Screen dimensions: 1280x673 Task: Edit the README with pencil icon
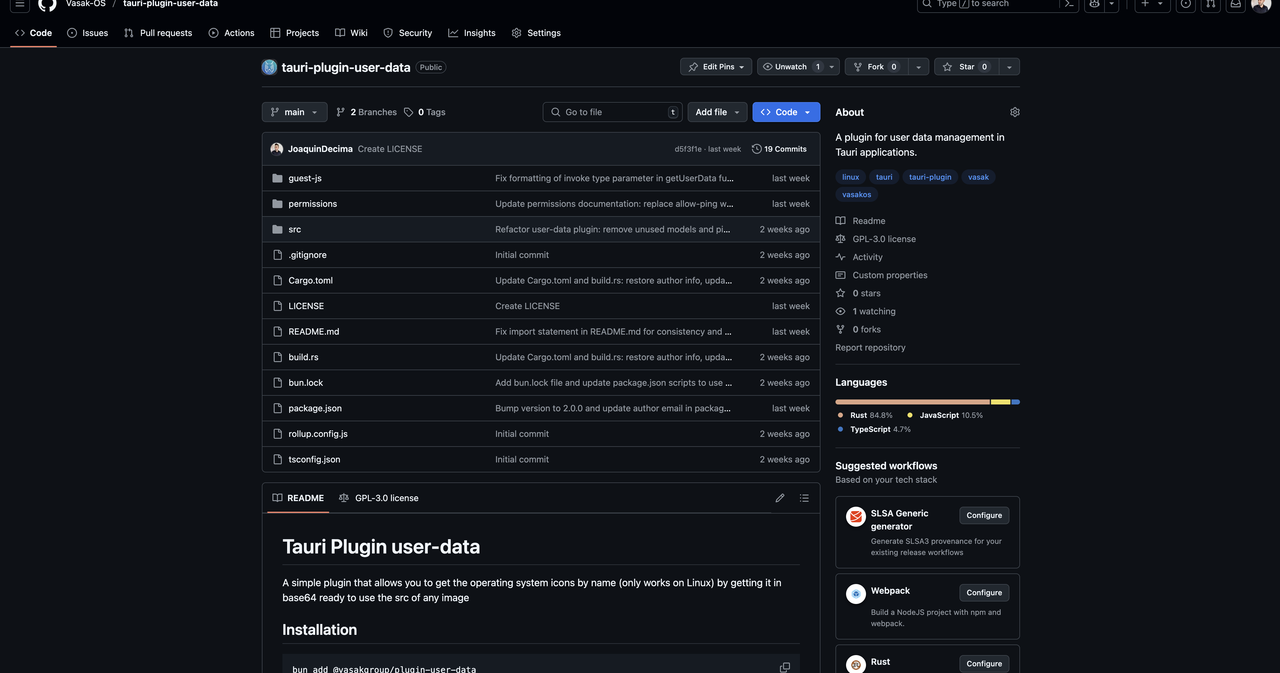(x=780, y=498)
